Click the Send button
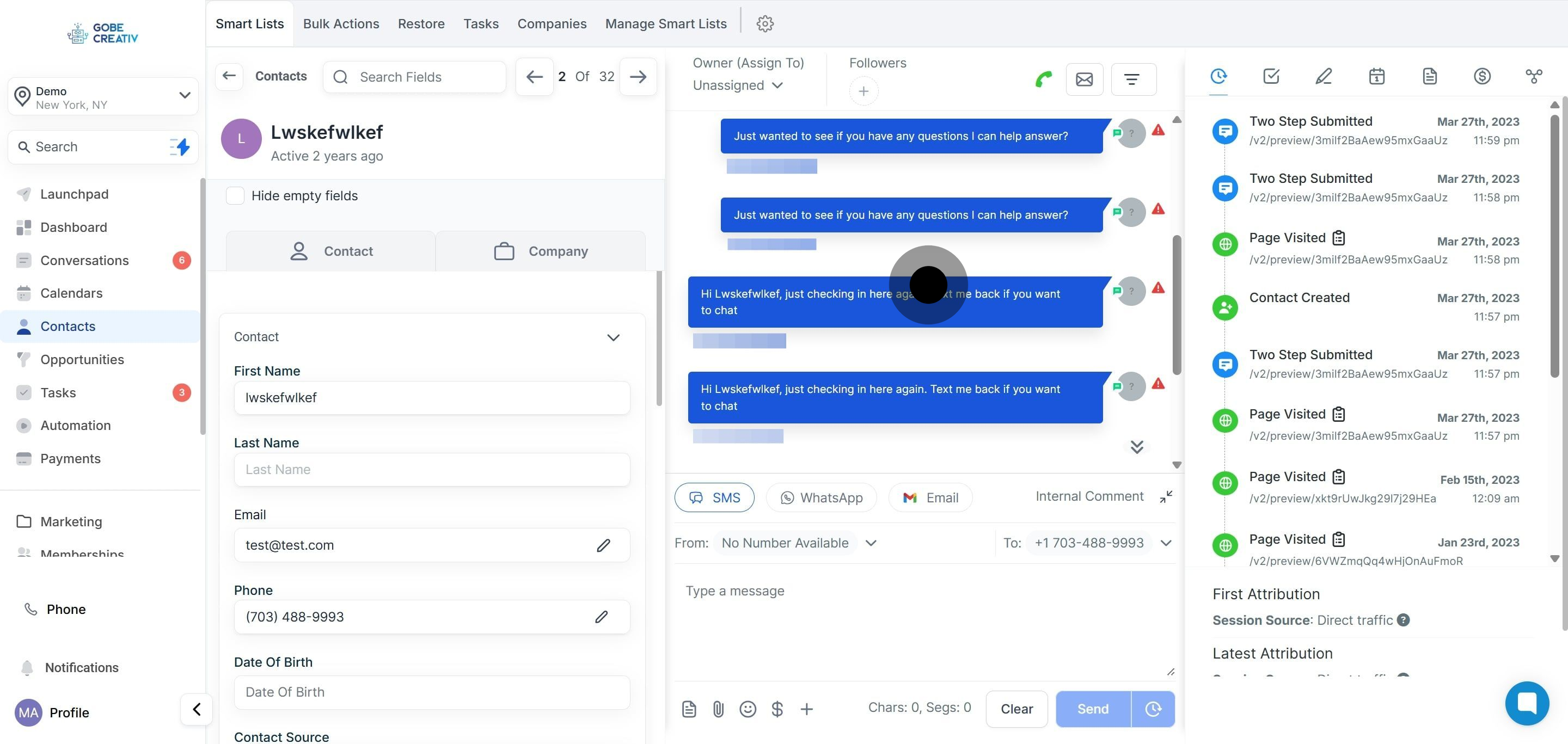Viewport: 1568px width, 744px height. (1093, 709)
